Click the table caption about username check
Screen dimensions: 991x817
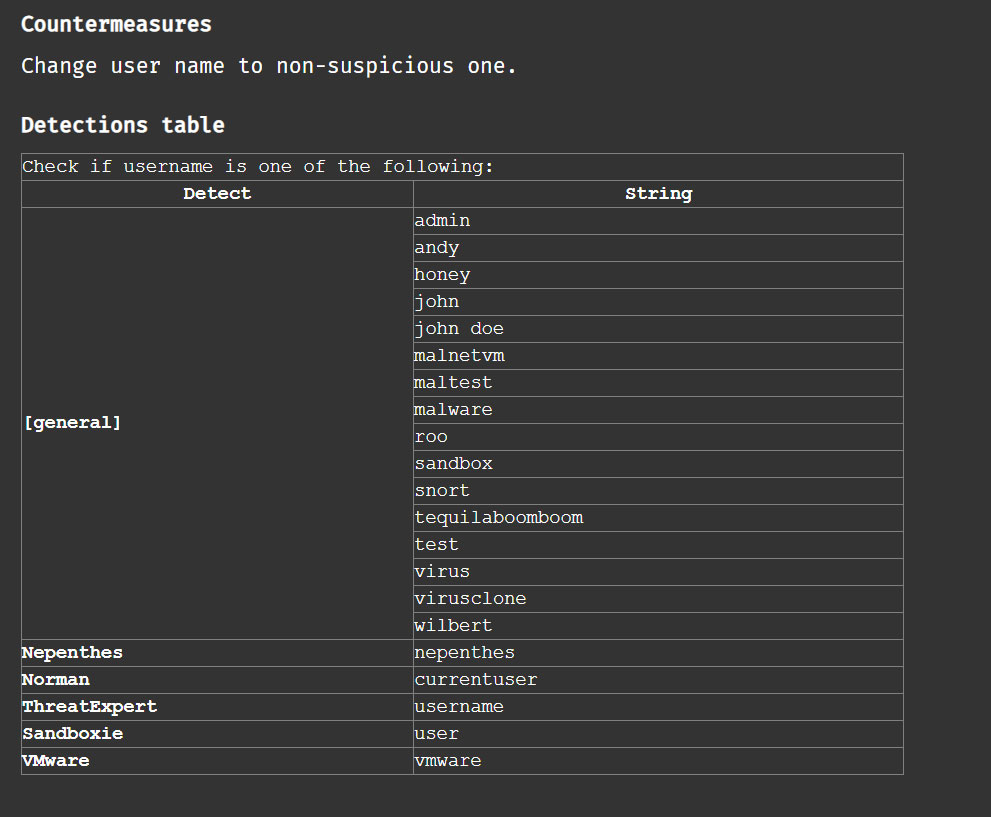(x=462, y=167)
